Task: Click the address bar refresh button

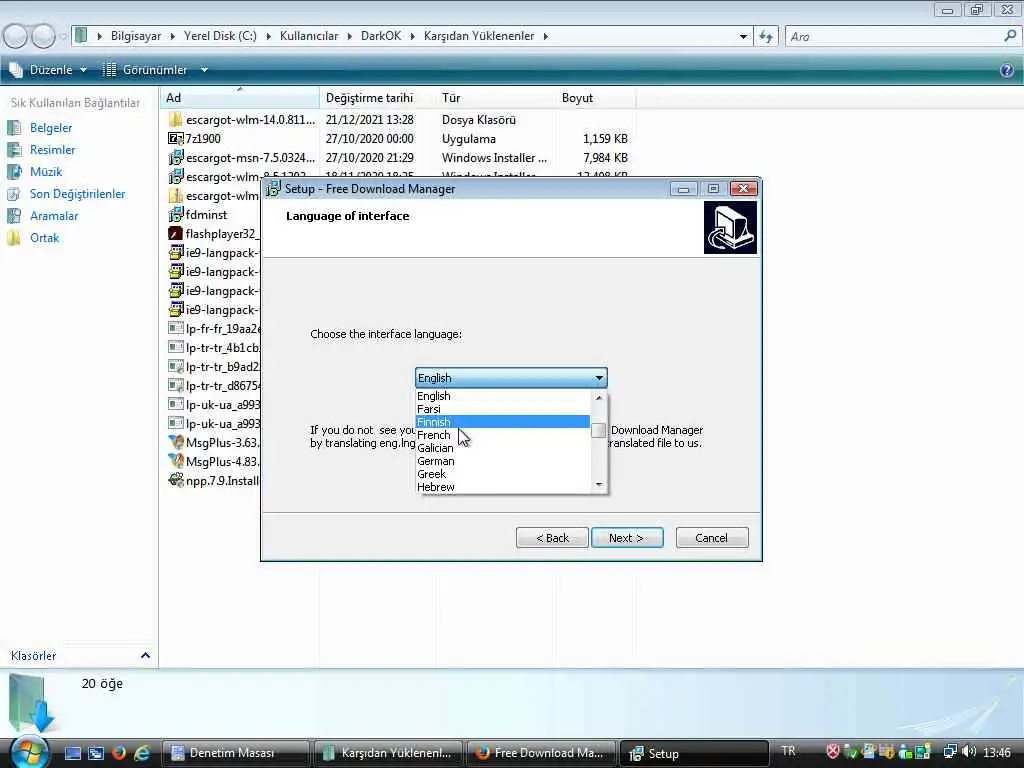Action: coord(766,37)
